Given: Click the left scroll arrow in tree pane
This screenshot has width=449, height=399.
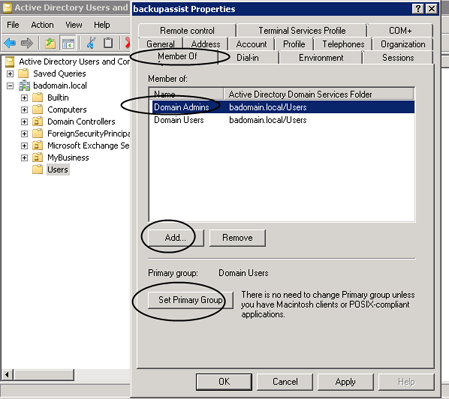Looking at the screenshot, I should 7,375.
